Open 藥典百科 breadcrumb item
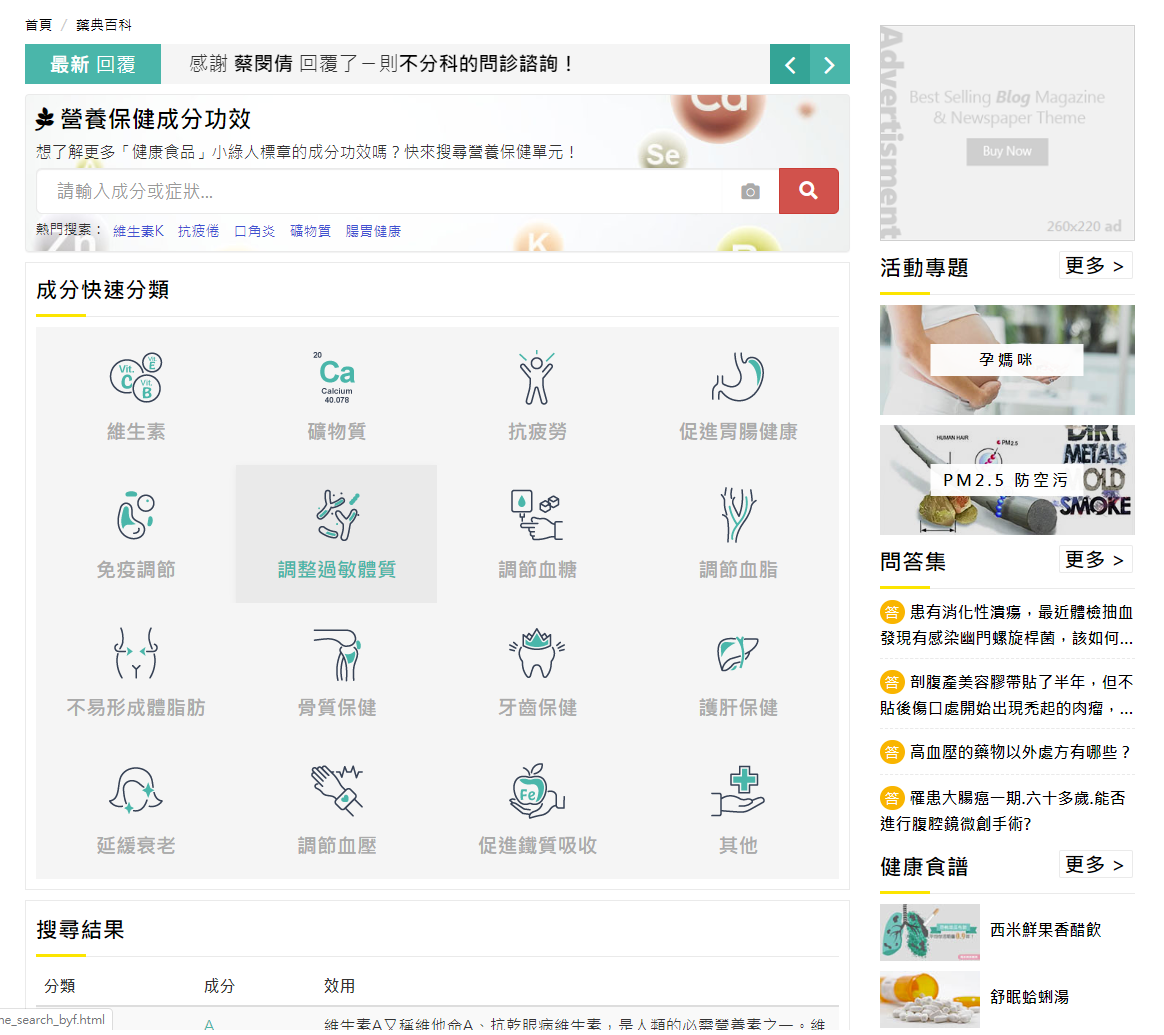 pyautogui.click(x=104, y=24)
